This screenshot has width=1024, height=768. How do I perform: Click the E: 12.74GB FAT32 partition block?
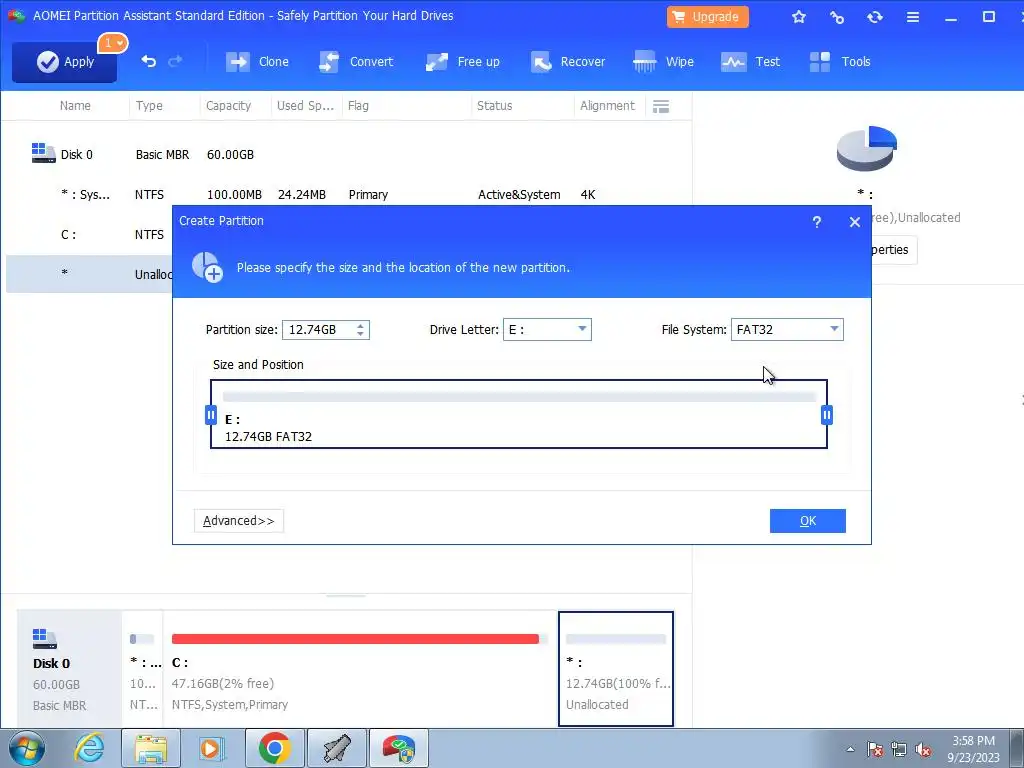pos(519,414)
